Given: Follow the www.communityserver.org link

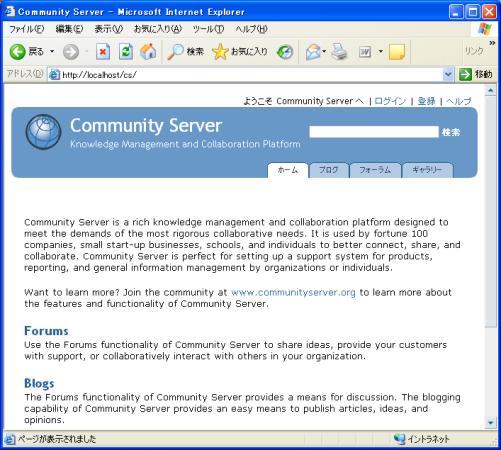Looking at the screenshot, I should tap(293, 292).
